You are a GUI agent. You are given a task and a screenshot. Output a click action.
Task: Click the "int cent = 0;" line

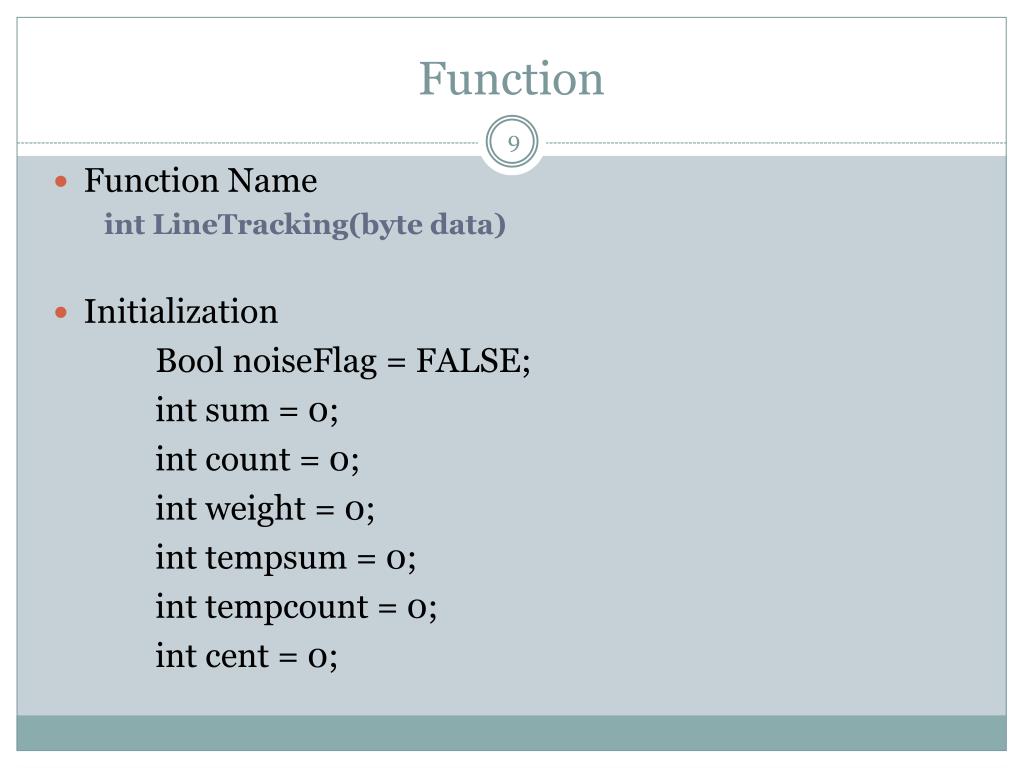point(247,656)
